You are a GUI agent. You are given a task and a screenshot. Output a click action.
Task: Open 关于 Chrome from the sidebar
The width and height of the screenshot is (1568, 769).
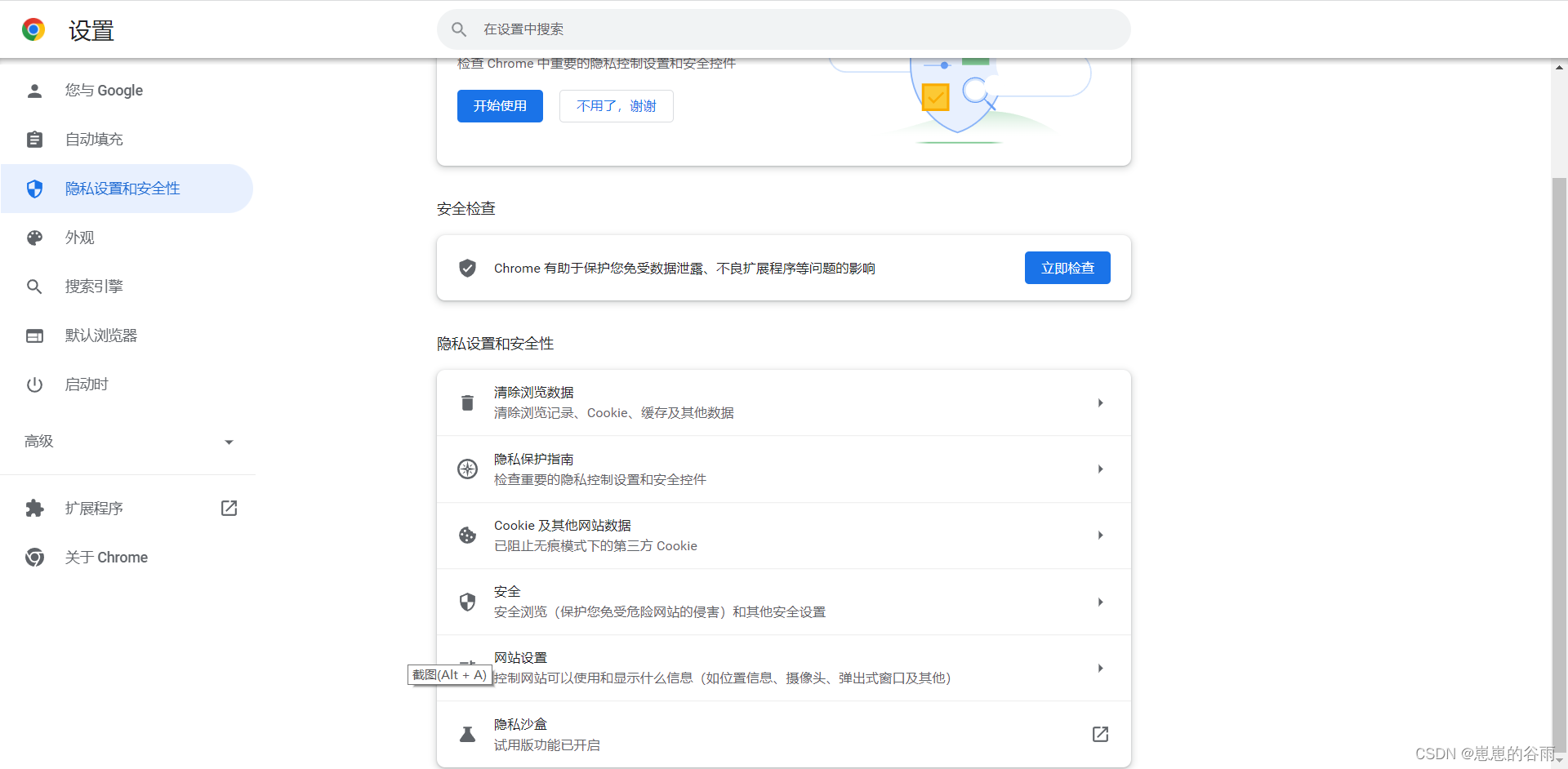127,558
